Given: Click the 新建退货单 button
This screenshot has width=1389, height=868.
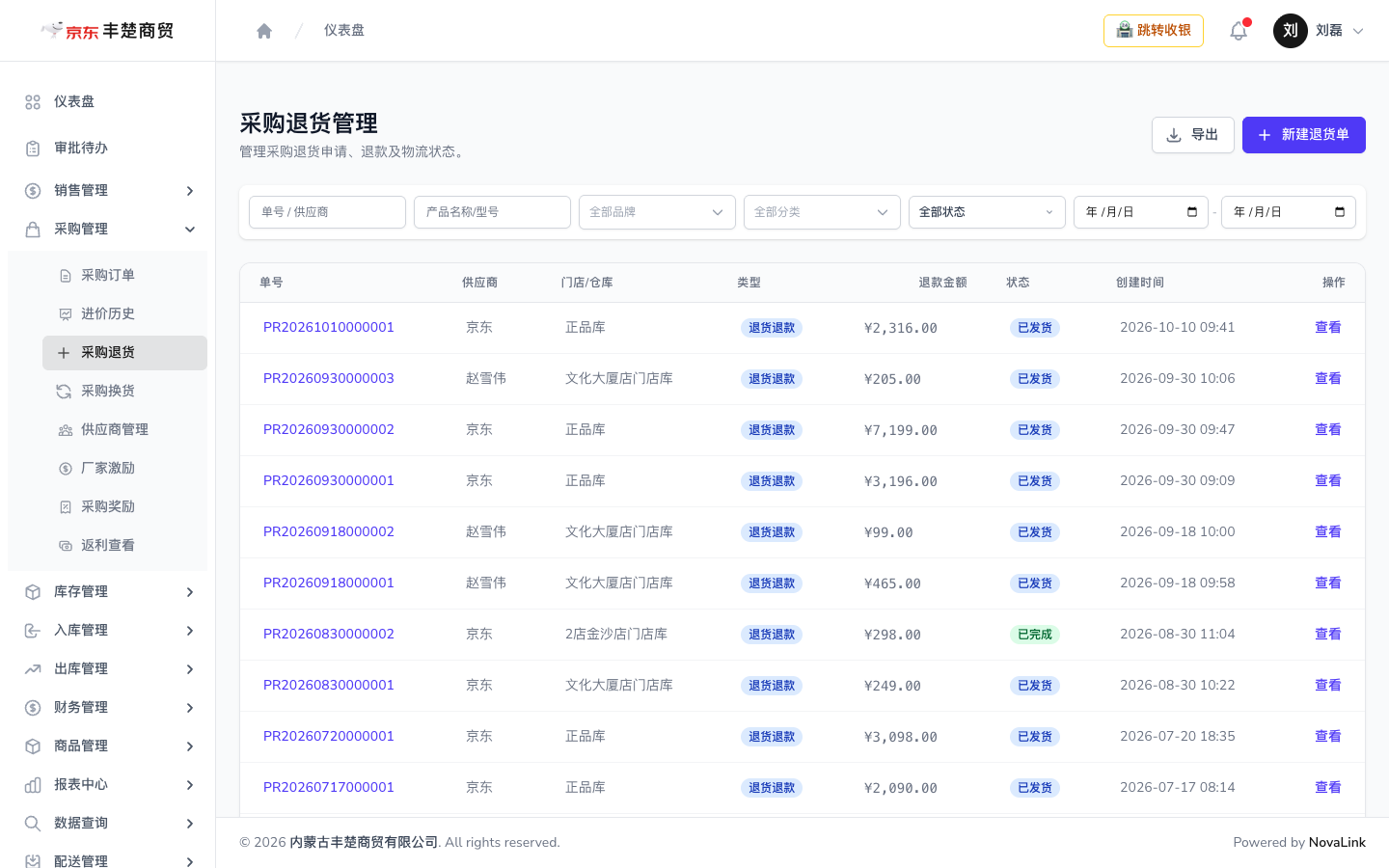Looking at the screenshot, I should pyautogui.click(x=1304, y=135).
